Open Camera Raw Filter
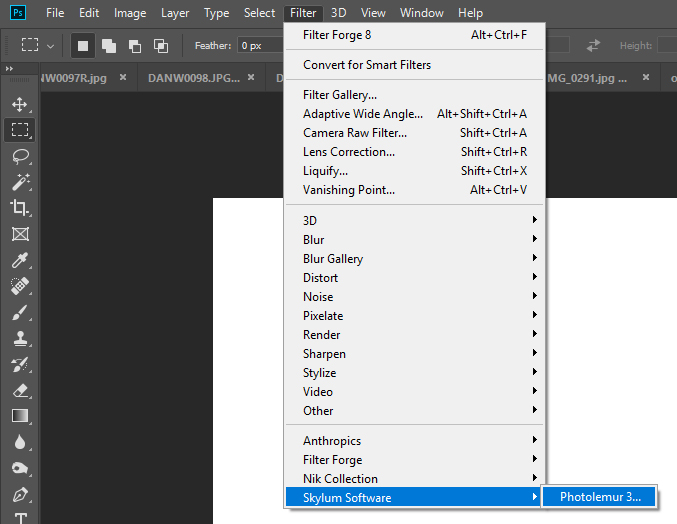677x524 pixels. (x=414, y=133)
